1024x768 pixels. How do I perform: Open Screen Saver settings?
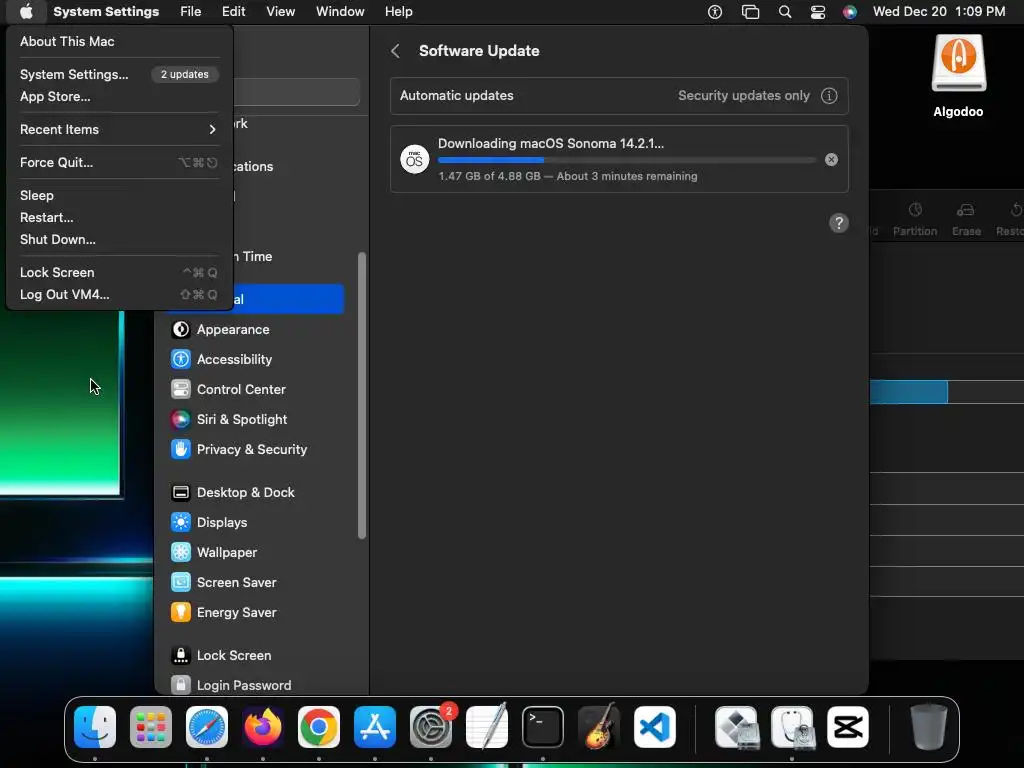point(255,583)
